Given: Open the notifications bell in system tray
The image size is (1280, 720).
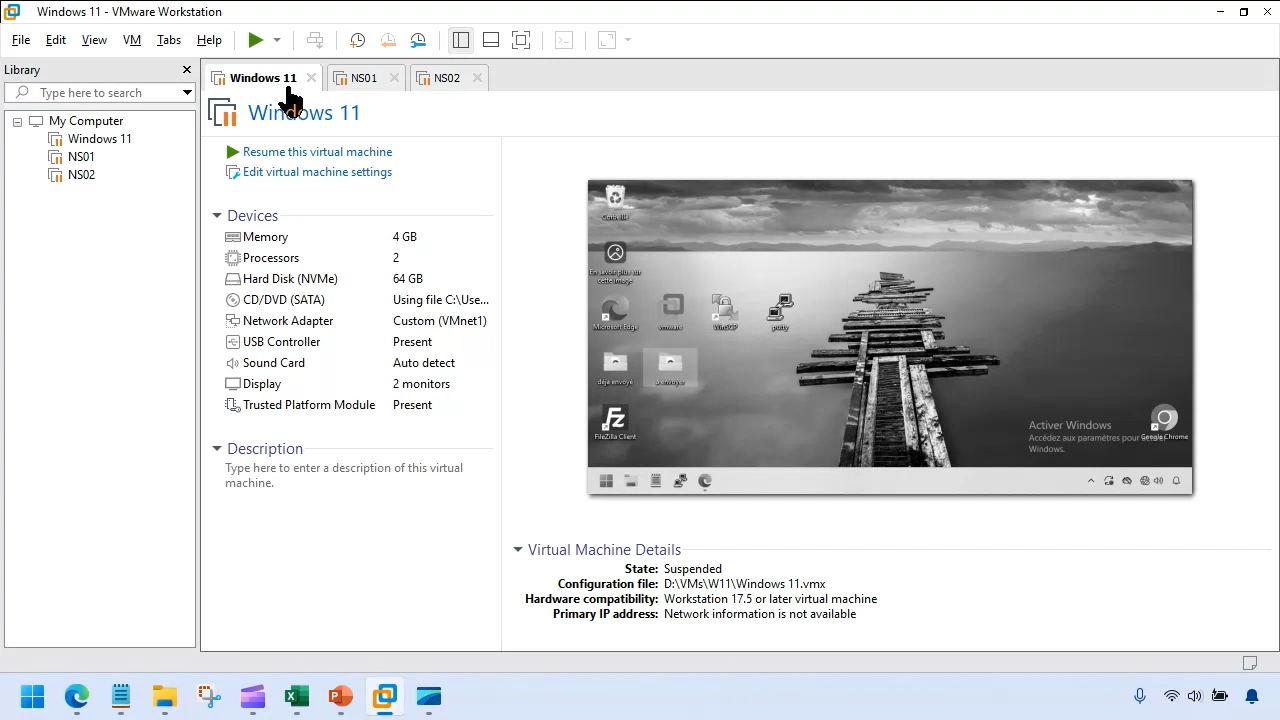Looking at the screenshot, I should 1251,695.
